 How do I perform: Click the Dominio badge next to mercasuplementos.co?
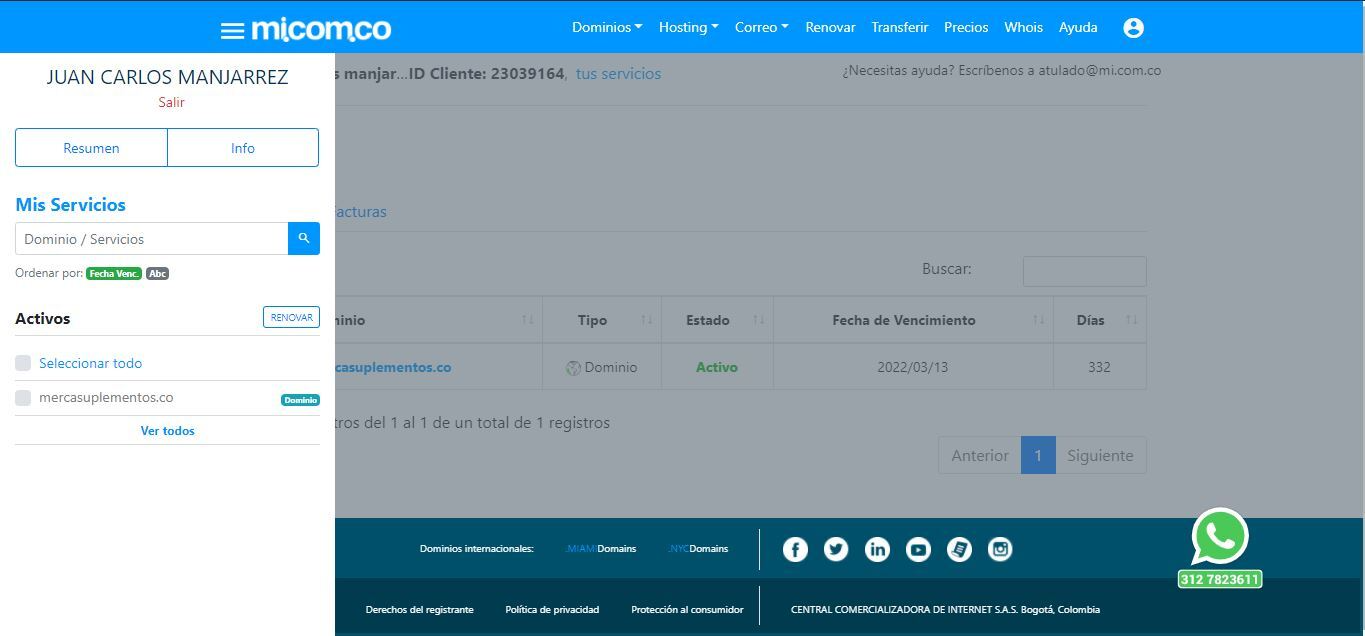click(300, 399)
